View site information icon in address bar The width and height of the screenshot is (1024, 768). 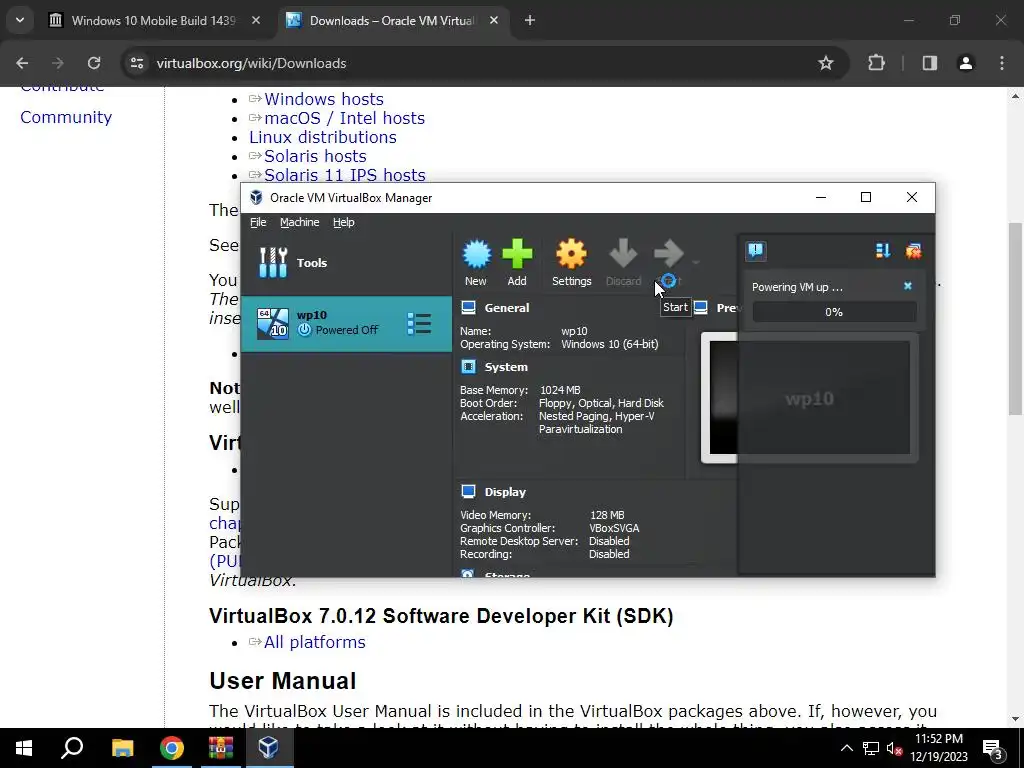click(x=136, y=63)
